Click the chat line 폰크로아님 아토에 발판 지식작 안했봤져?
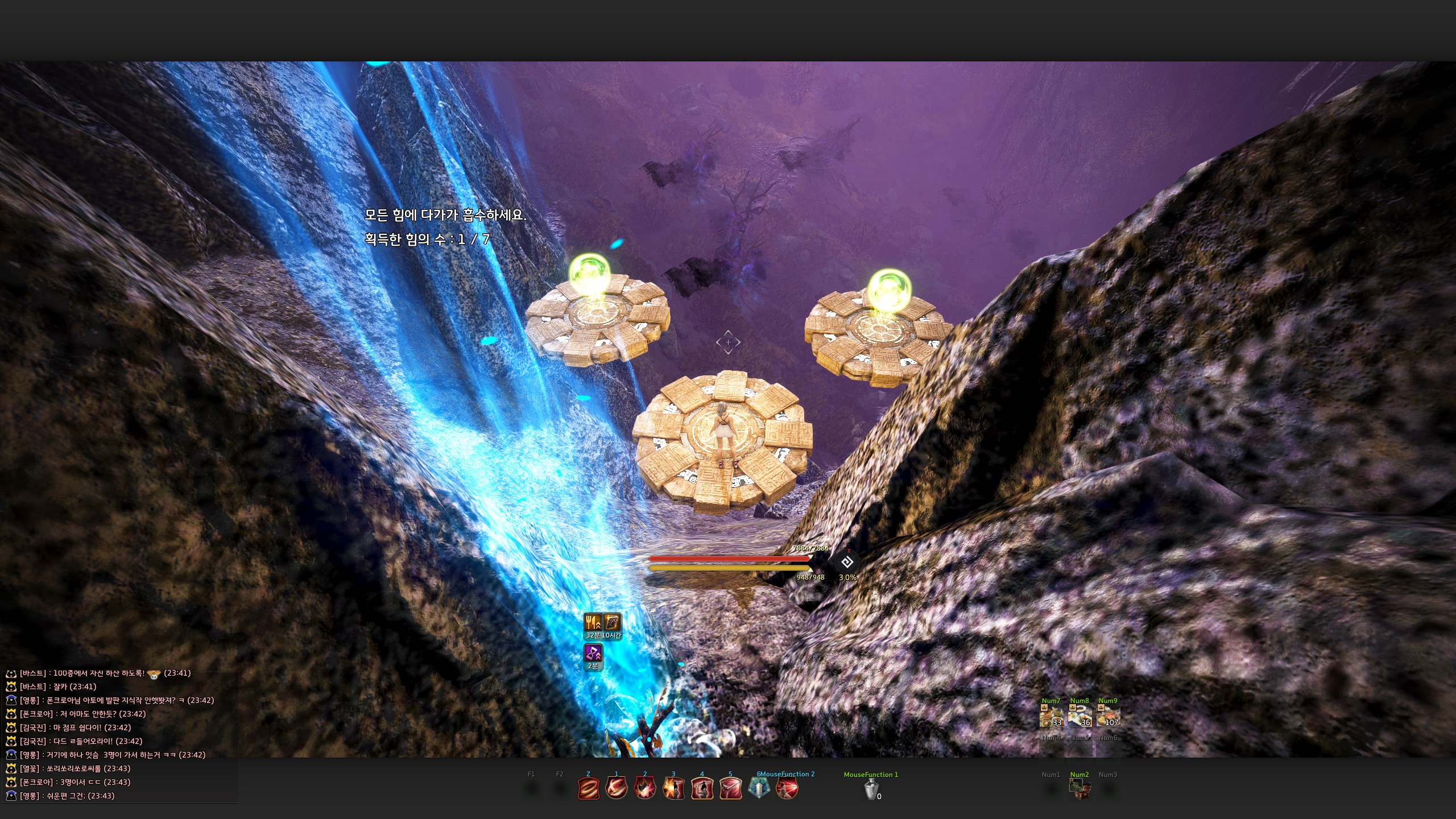The image size is (1456, 819). coord(118,701)
